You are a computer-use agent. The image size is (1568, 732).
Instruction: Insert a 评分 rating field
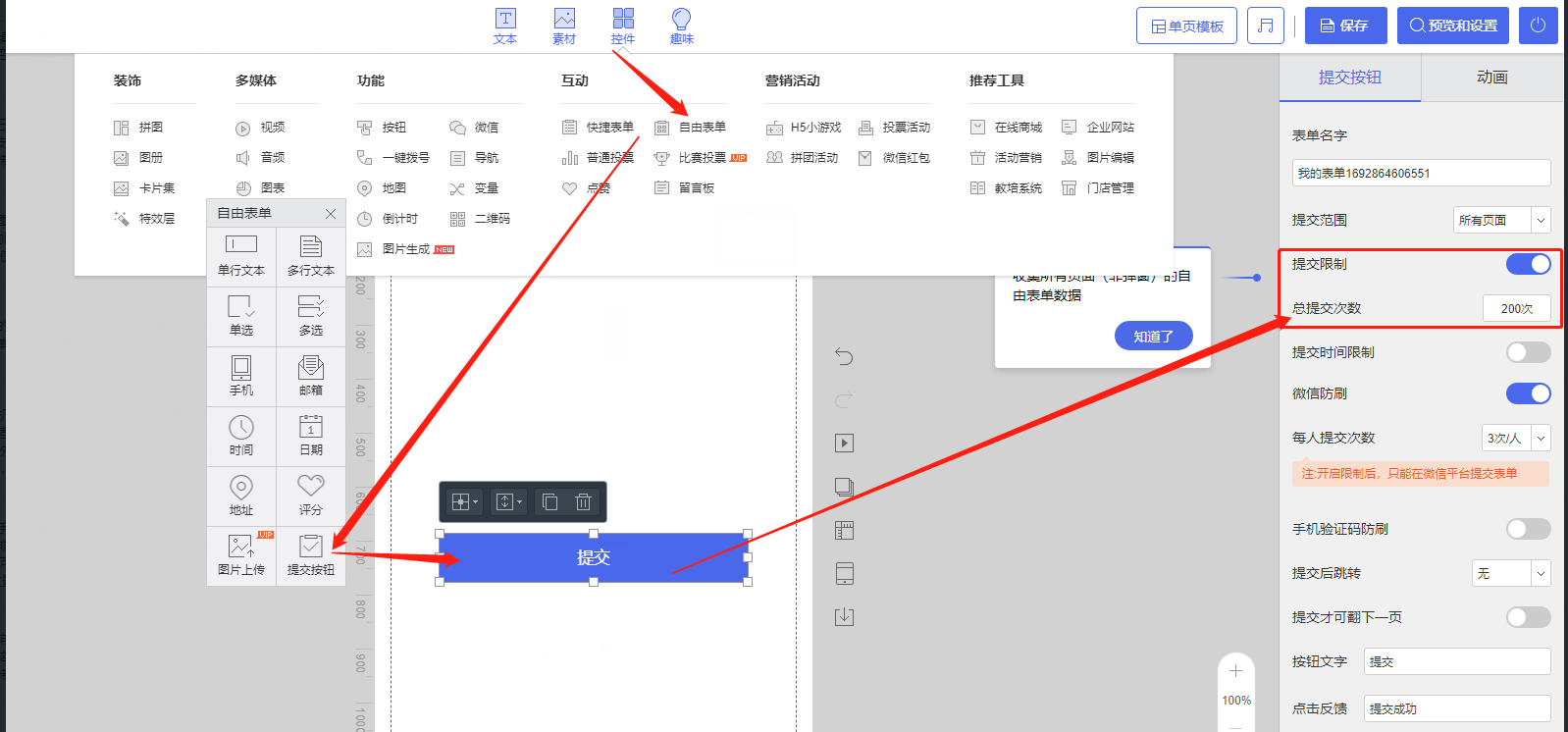pyautogui.click(x=311, y=496)
